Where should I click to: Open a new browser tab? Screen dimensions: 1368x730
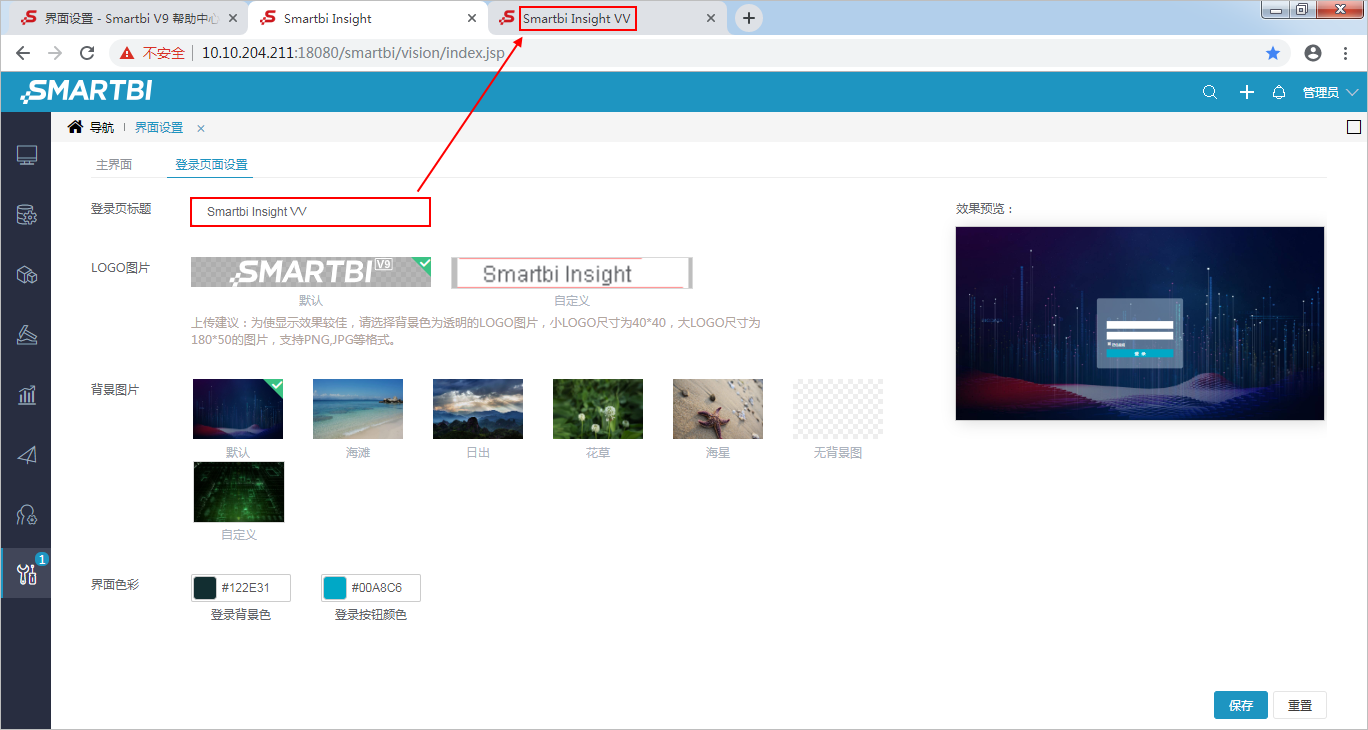click(x=749, y=18)
